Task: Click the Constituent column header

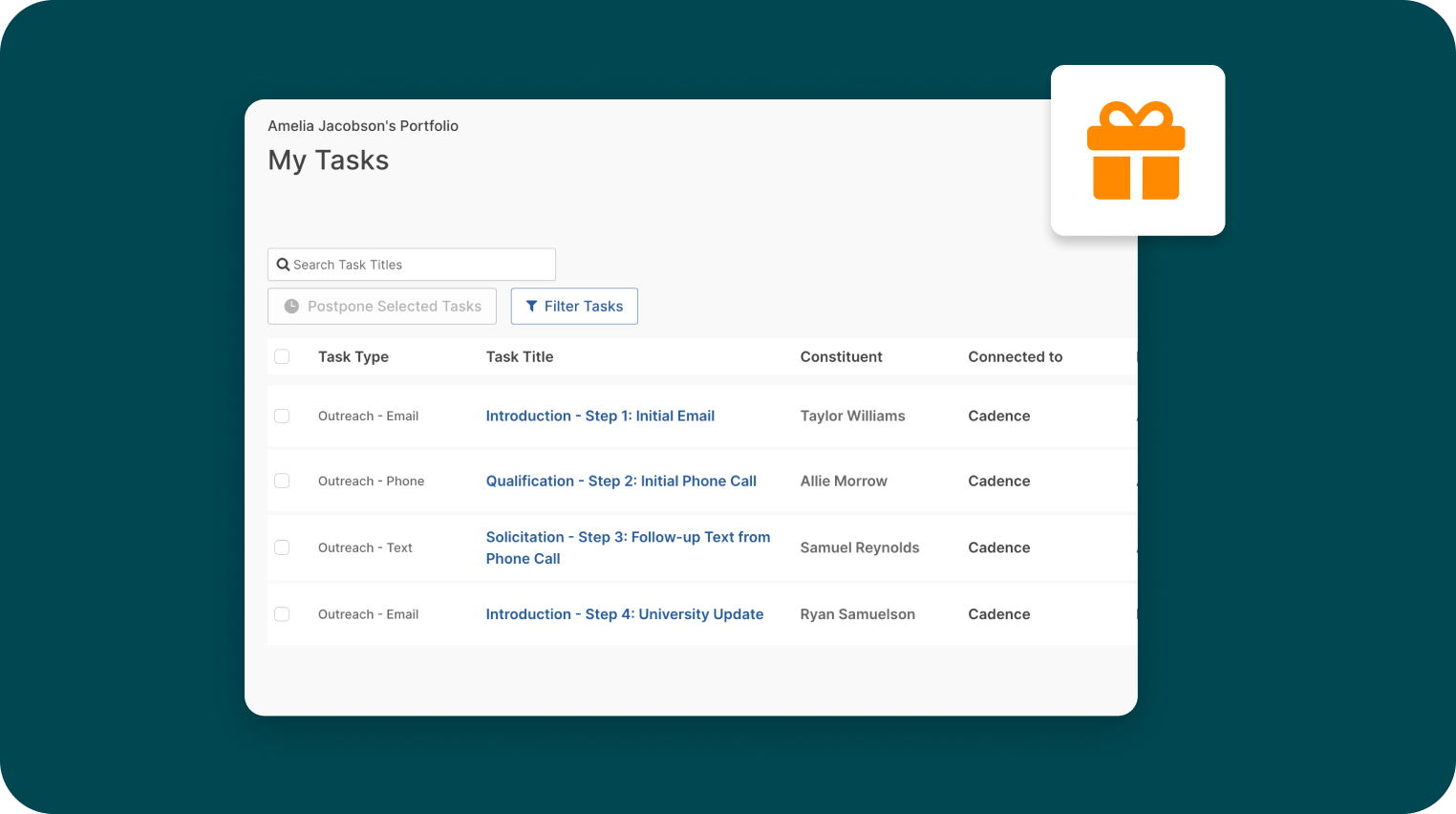Action: (x=841, y=356)
